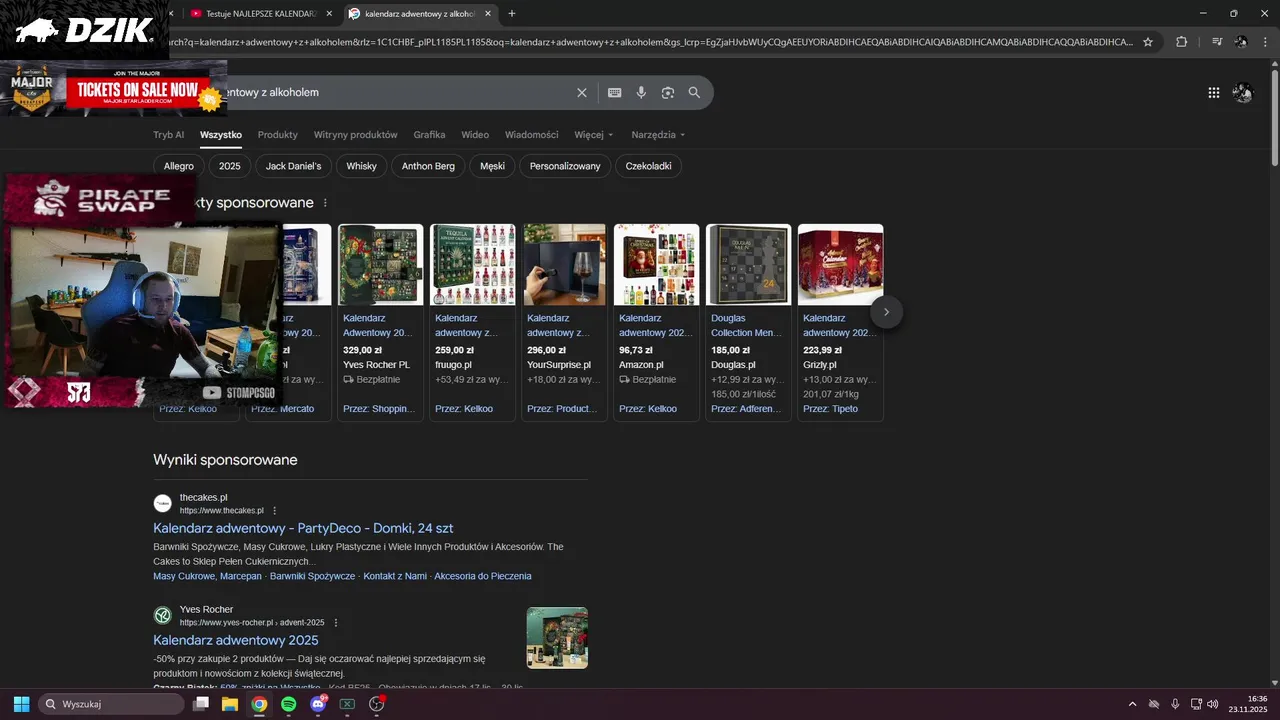Apply the 'Czekoladki' filter chip

click(648, 166)
